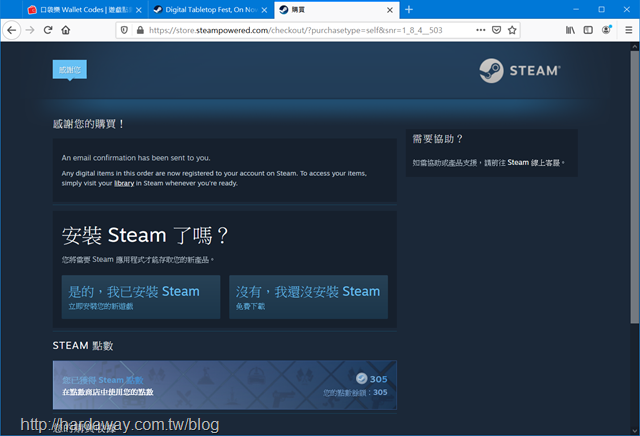
Task: Click the page vertical scrollbar thumb
Action: click(635, 187)
